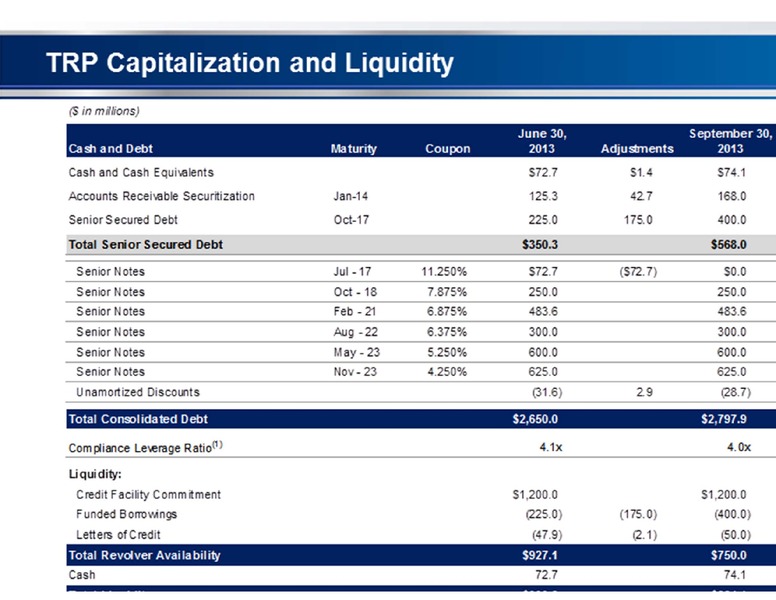Click the 7.875% coupon cell
Image resolution: width=776 pixels, height=600 pixels.
(447, 292)
